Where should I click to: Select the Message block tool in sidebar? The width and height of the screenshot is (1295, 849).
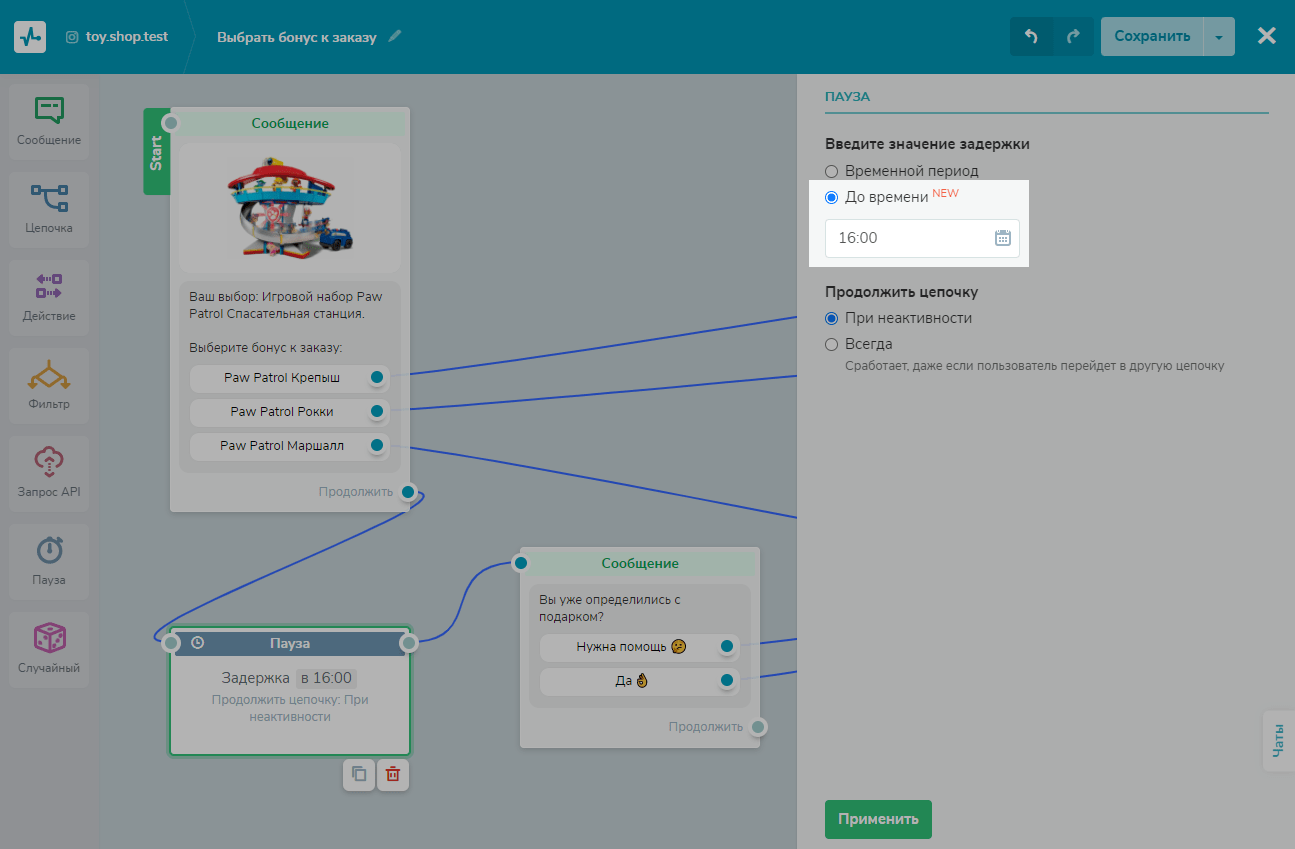click(x=49, y=120)
